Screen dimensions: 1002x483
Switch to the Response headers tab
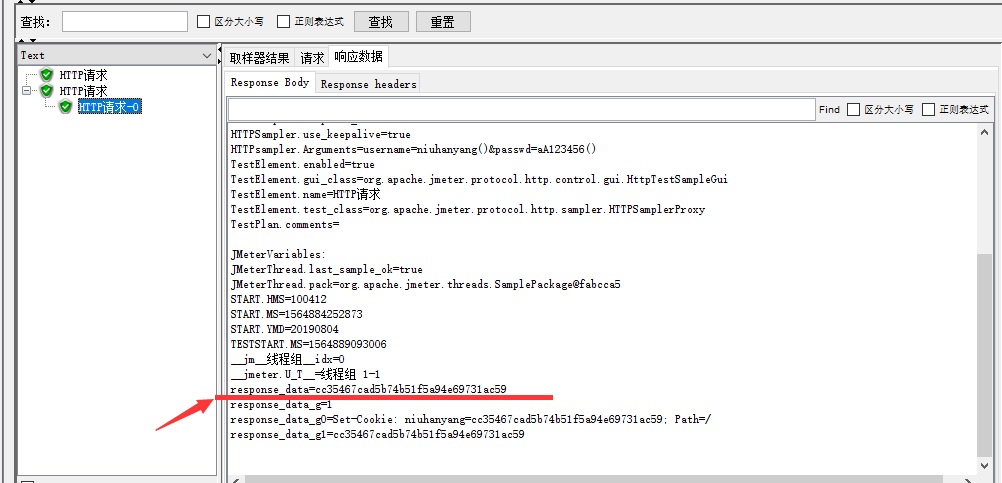pos(368,84)
